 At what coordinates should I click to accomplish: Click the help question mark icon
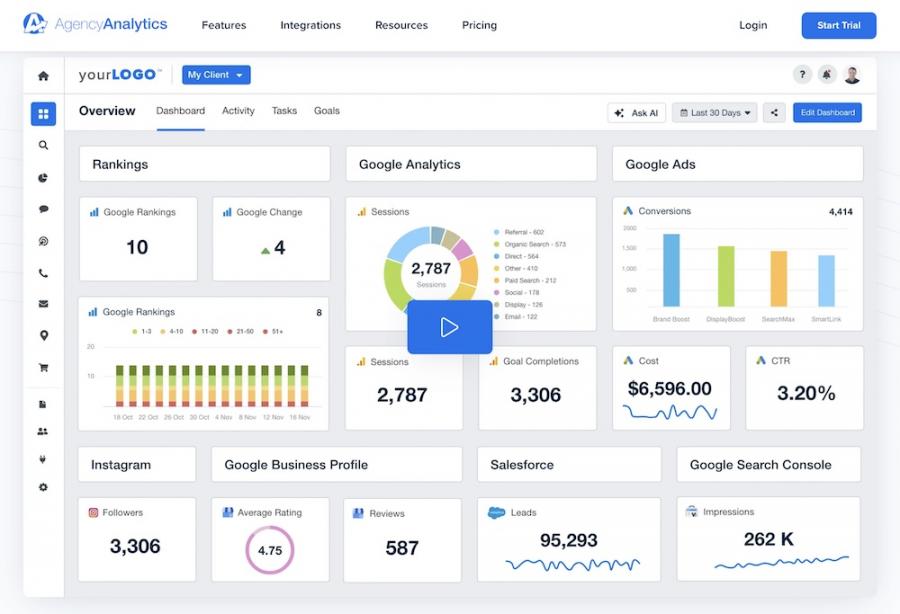802,74
